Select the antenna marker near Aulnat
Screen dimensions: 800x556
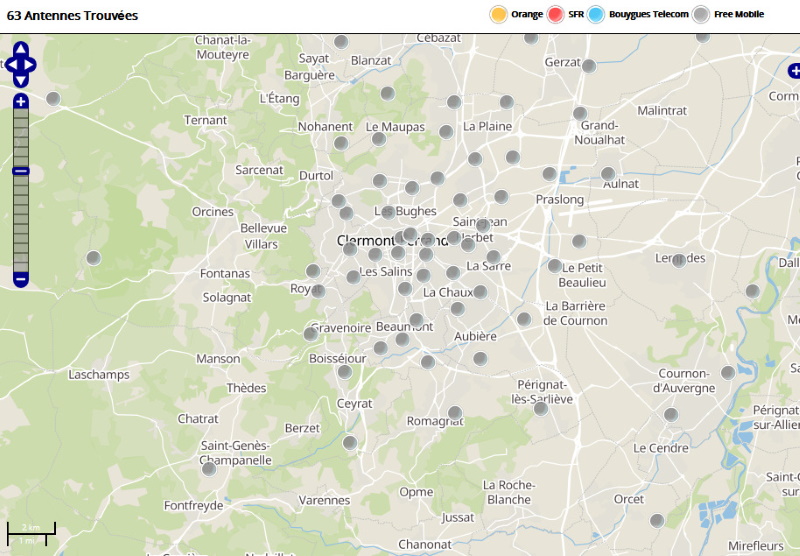(608, 173)
